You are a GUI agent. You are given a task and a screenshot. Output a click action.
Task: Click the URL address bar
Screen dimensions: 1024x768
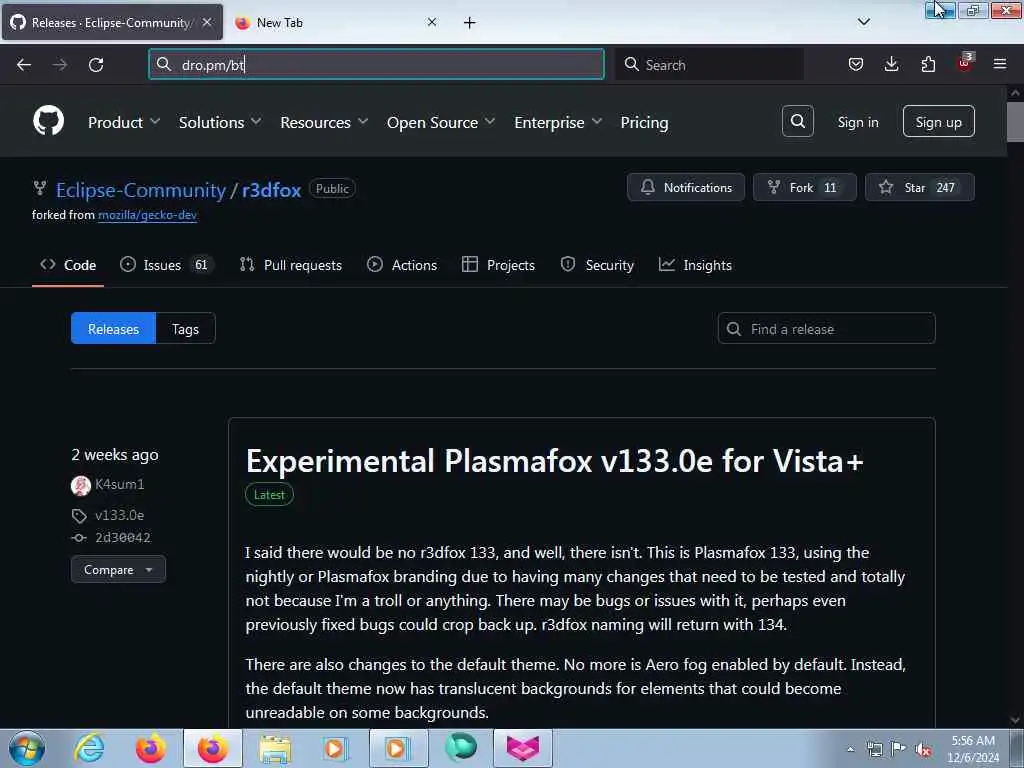tap(376, 64)
